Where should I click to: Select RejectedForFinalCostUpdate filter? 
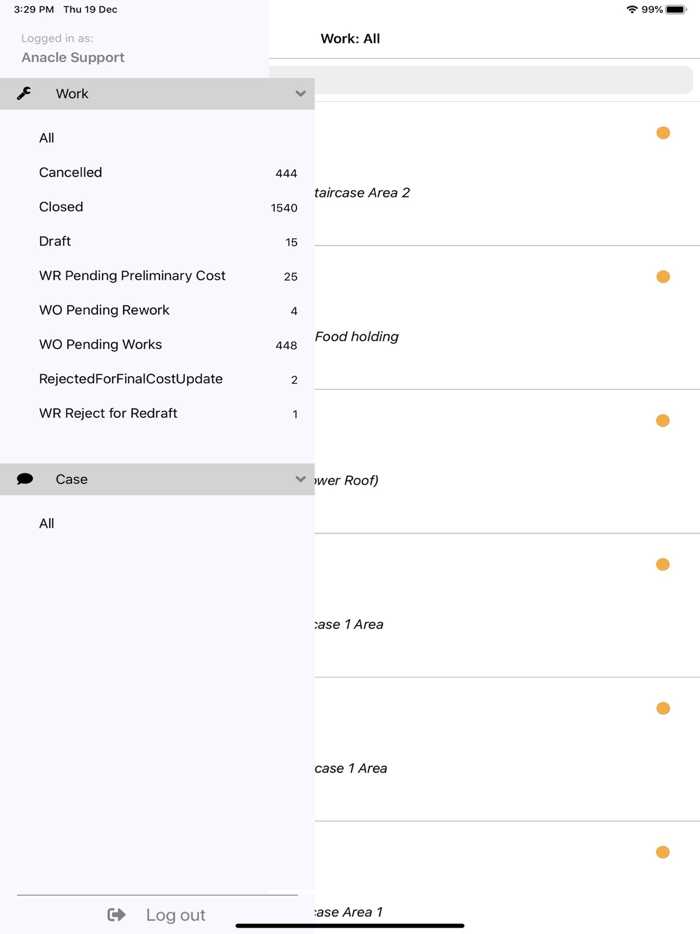click(131, 379)
